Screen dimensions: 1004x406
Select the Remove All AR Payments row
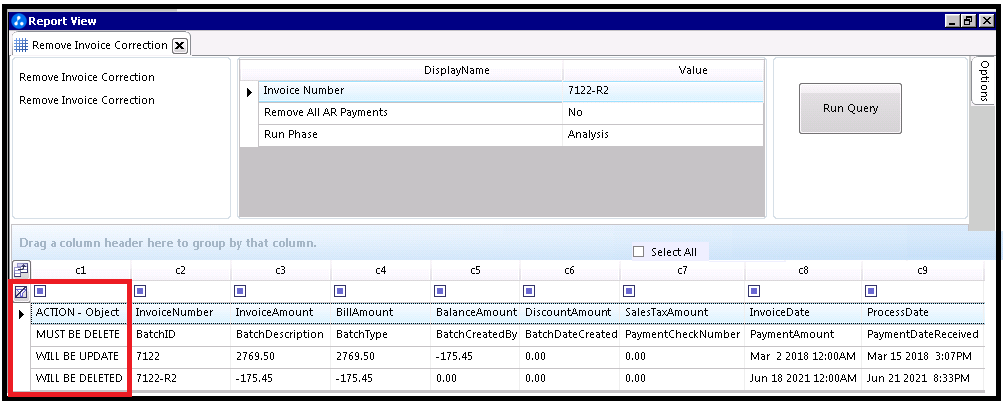click(x=511, y=113)
